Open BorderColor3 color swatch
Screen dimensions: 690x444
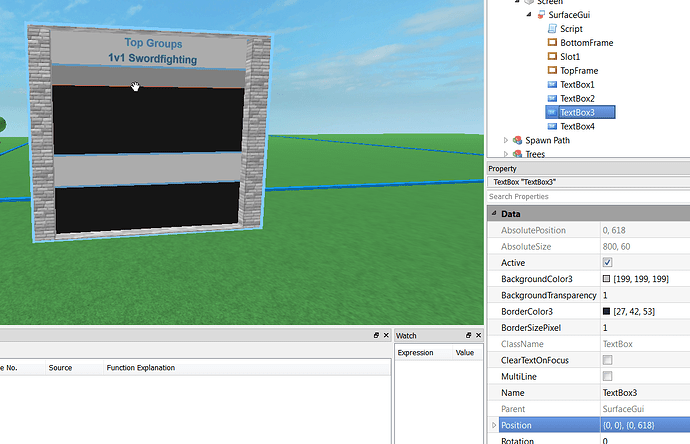(606, 312)
